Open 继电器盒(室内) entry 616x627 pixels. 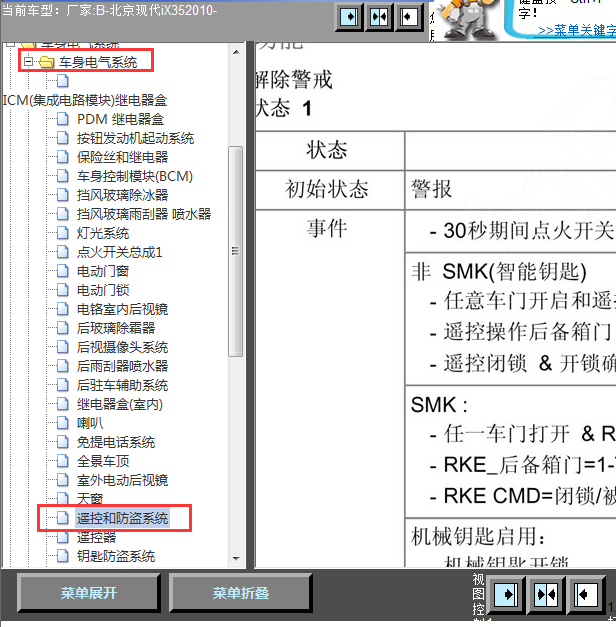pos(120,404)
